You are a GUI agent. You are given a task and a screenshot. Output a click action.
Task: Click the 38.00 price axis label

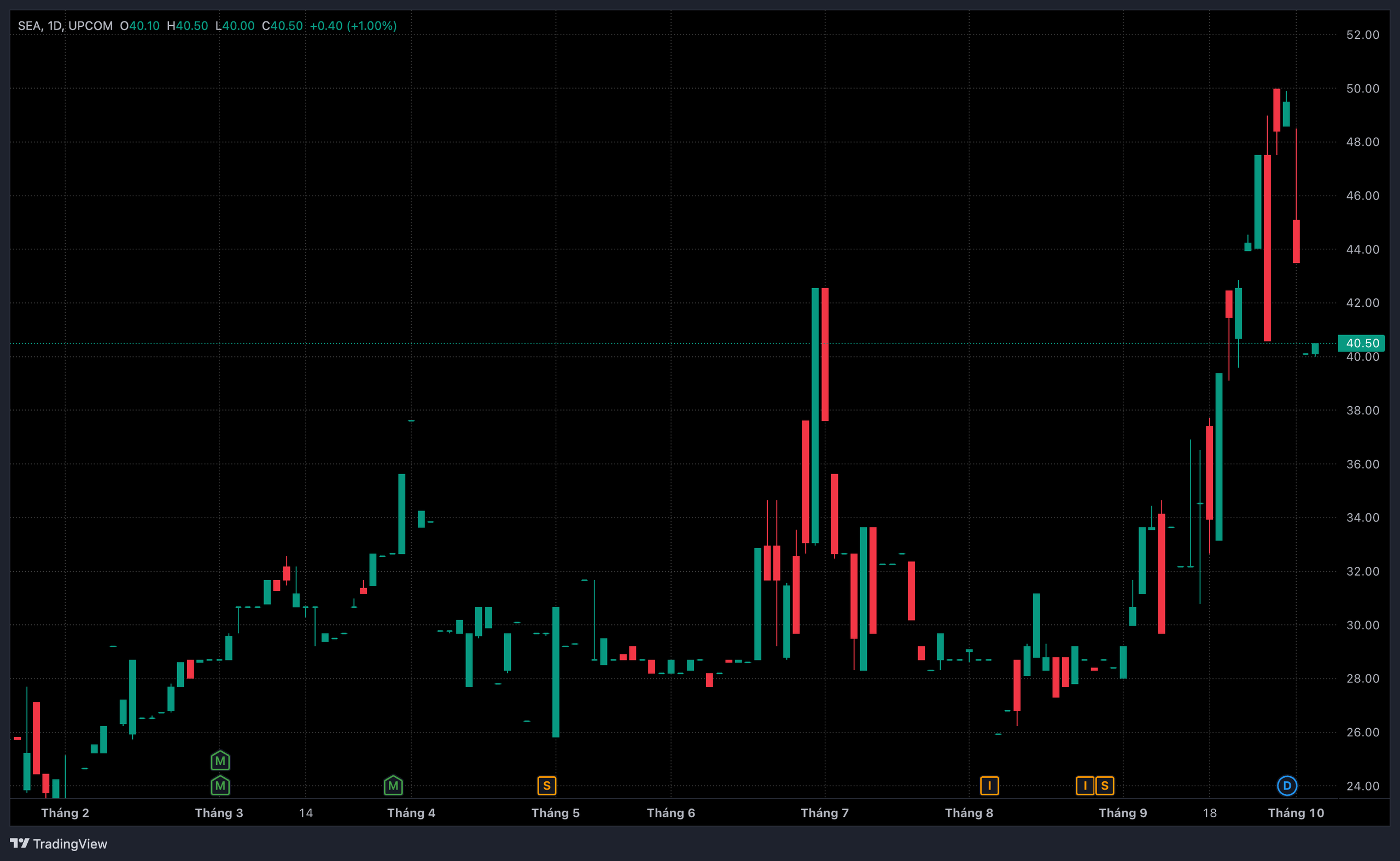1362,411
